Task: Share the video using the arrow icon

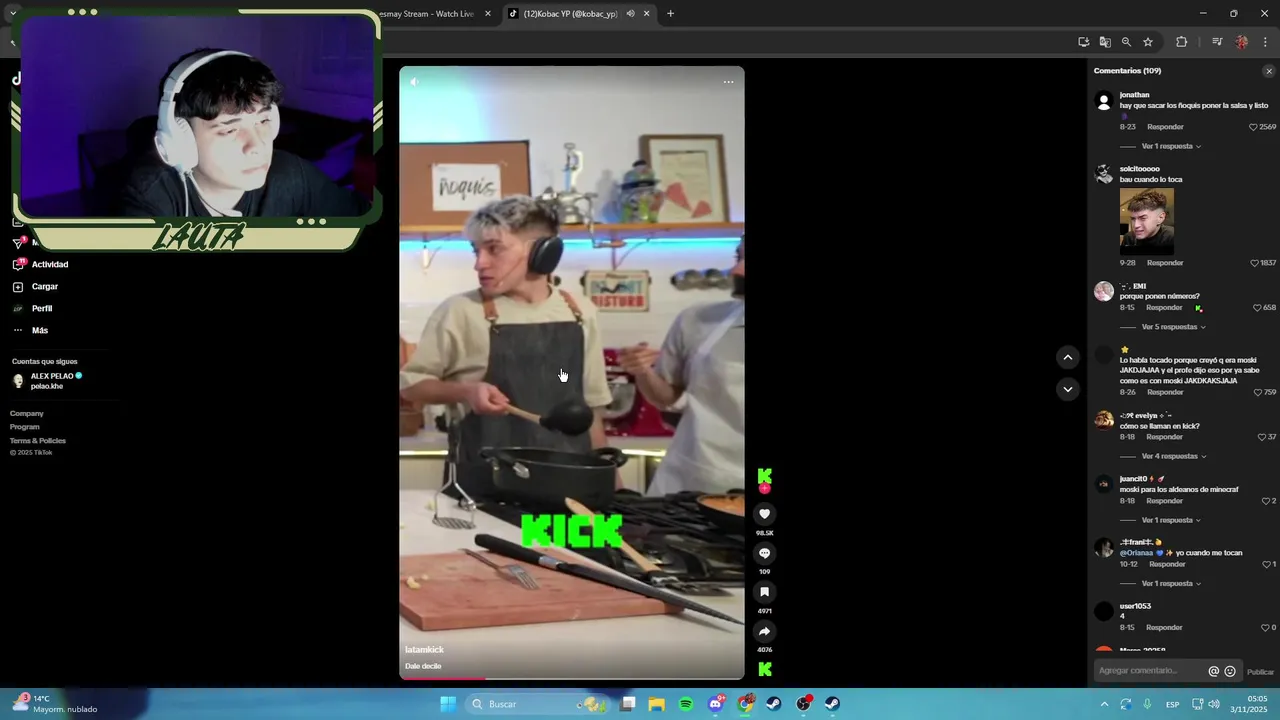Action: tap(764, 631)
